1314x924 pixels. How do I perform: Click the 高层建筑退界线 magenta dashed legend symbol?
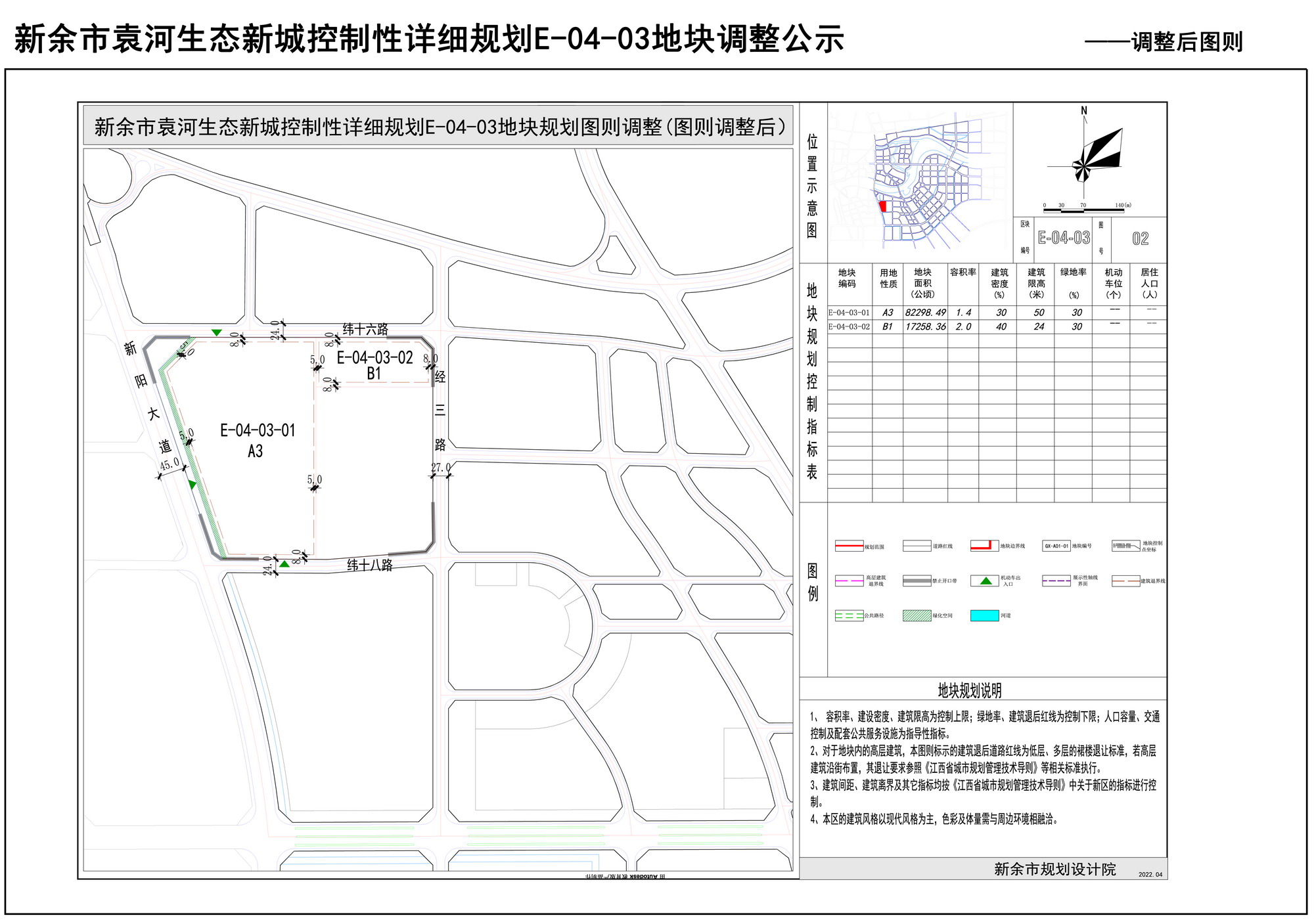(x=849, y=581)
